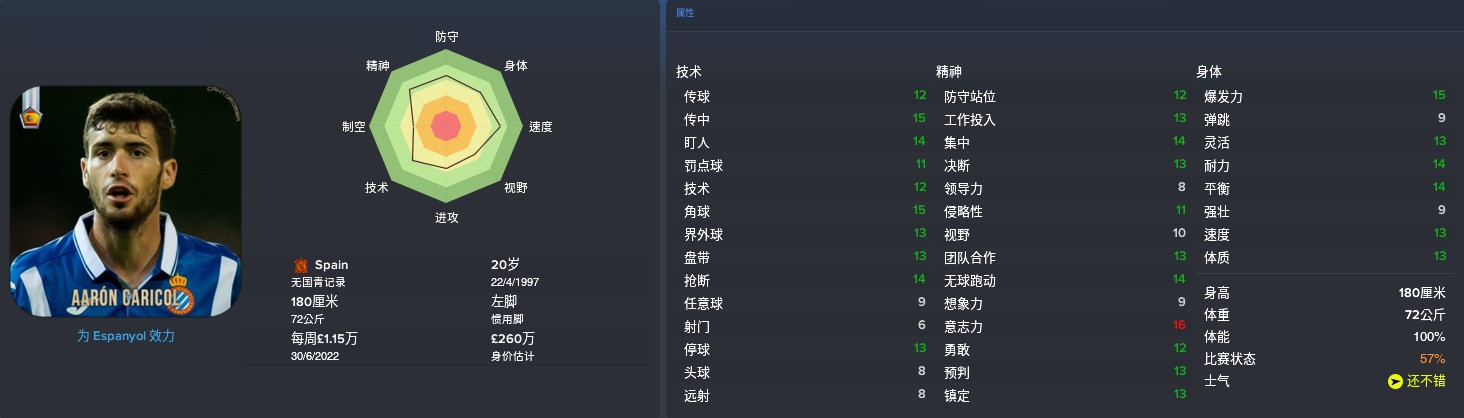The width and height of the screenshot is (1464, 418).
Task: Select the 传中 attribute row
Action: coord(805,119)
